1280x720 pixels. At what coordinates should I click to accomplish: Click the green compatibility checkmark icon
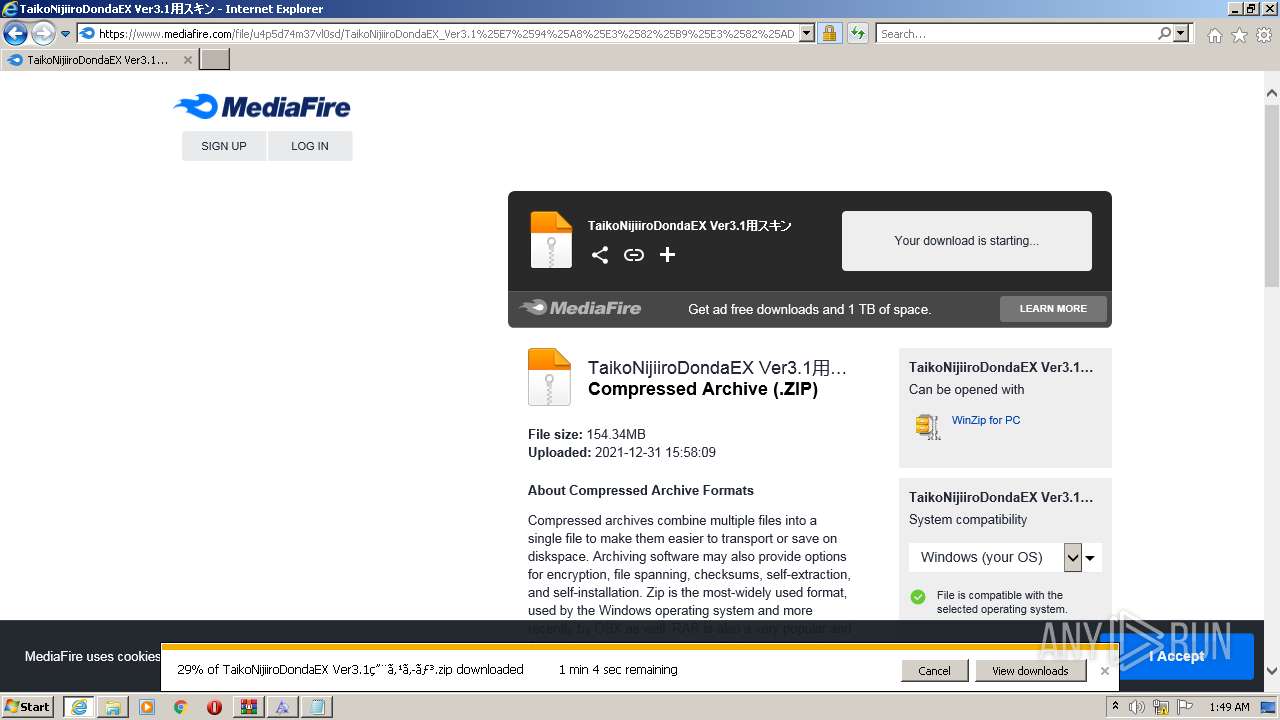tap(918, 597)
